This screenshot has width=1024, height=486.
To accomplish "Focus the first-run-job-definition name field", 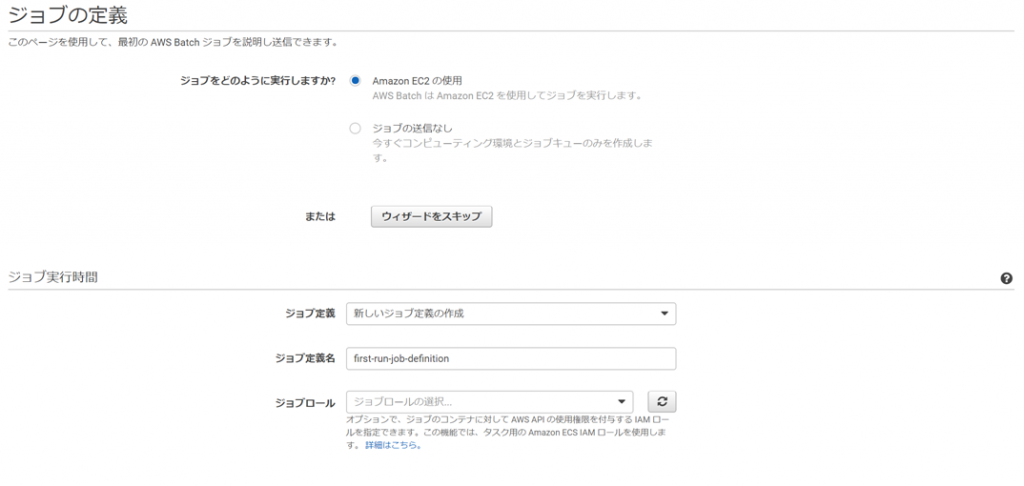I will point(510,358).
